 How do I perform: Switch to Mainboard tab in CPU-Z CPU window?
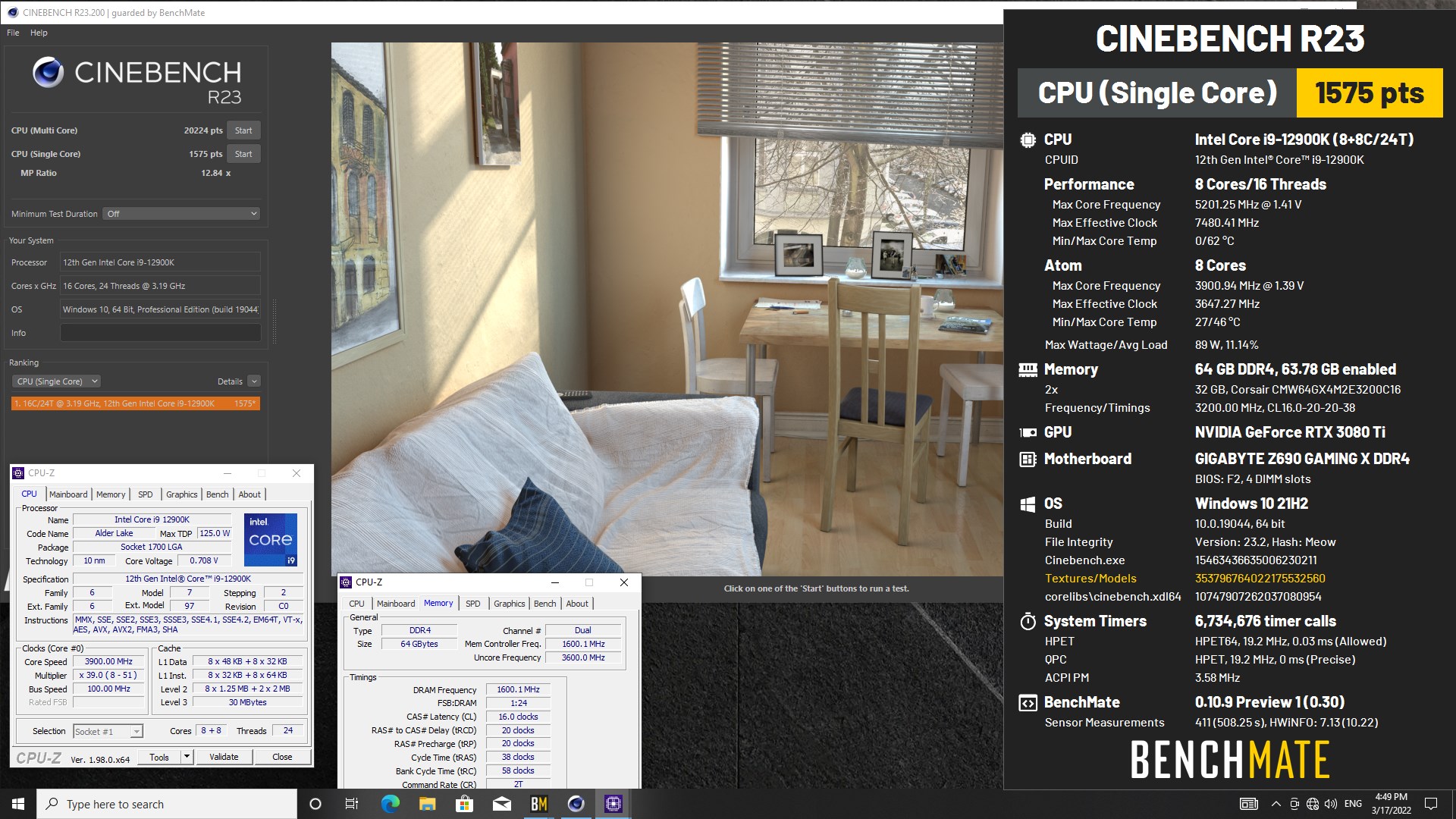pyautogui.click(x=68, y=494)
